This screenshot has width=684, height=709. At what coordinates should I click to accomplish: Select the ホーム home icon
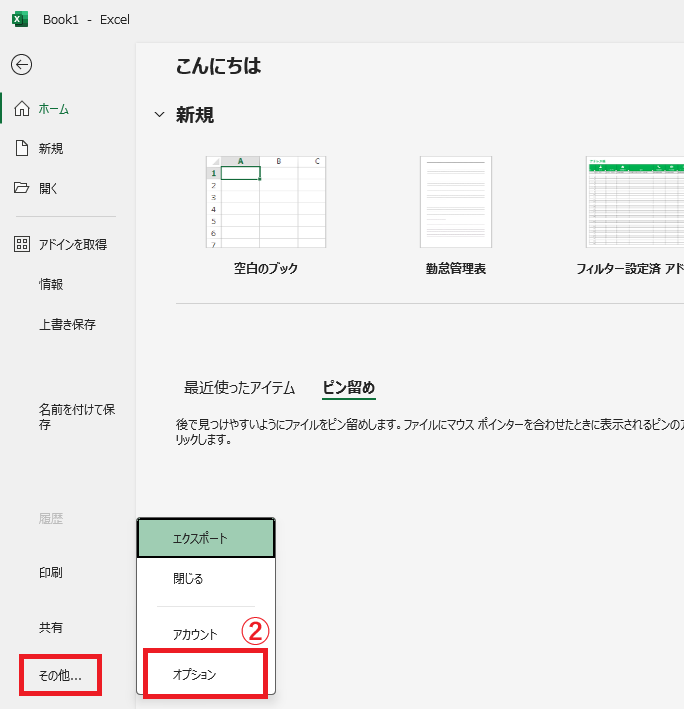[x=22, y=109]
